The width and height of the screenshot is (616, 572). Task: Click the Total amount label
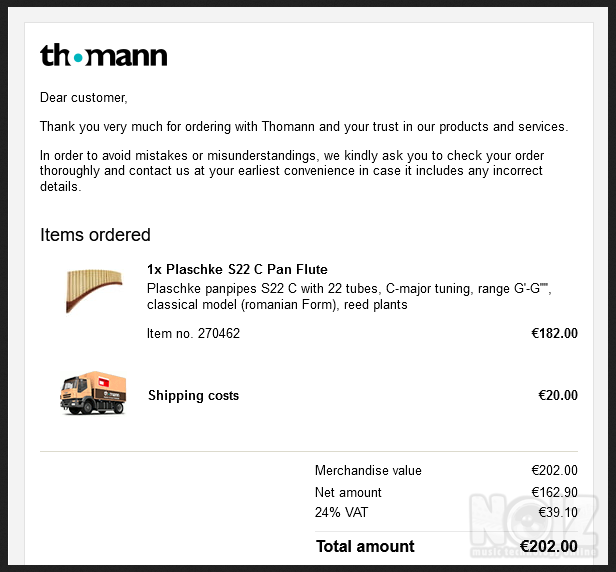pos(365,546)
